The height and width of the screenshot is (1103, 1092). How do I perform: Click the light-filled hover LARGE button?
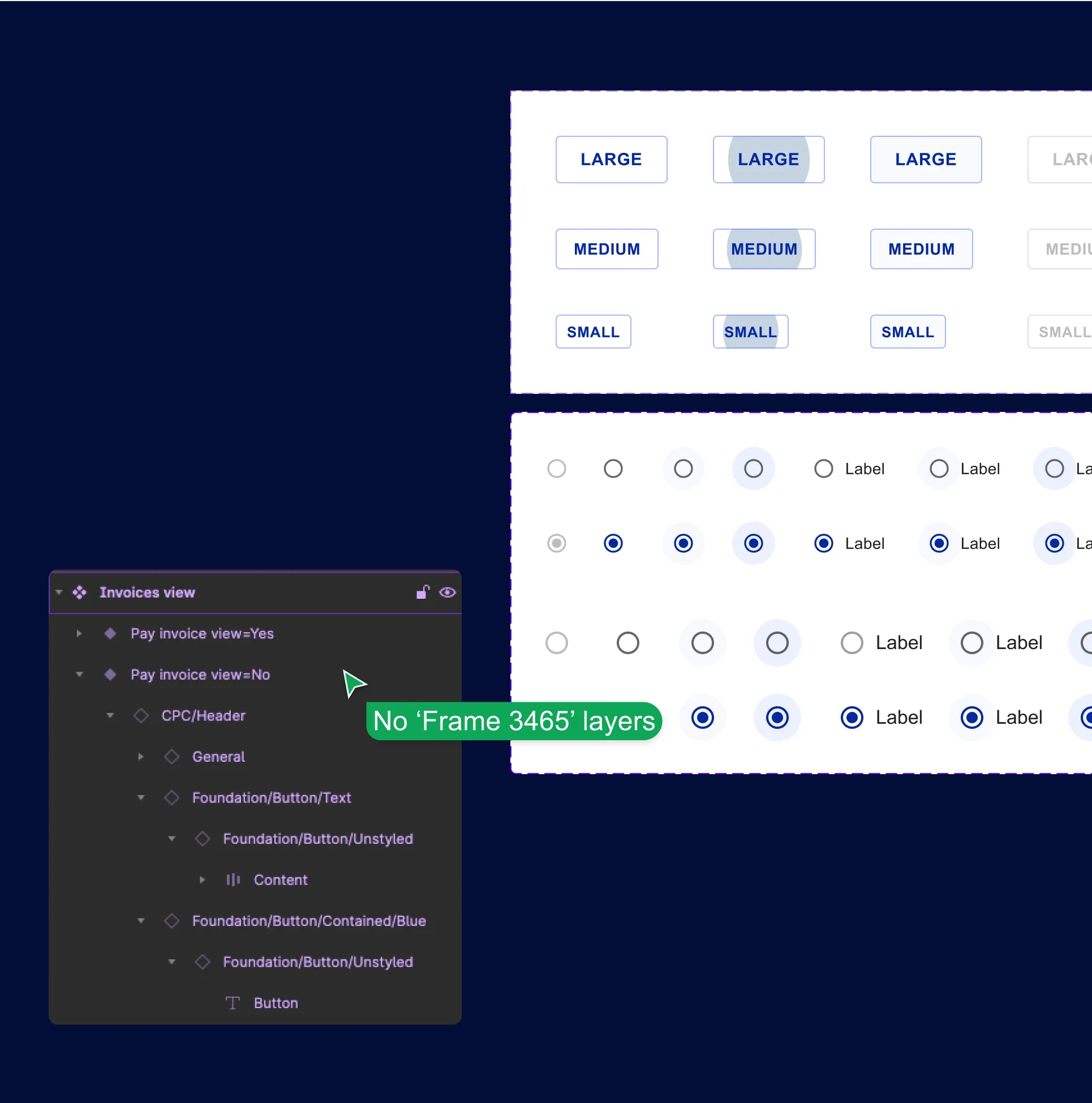926,159
